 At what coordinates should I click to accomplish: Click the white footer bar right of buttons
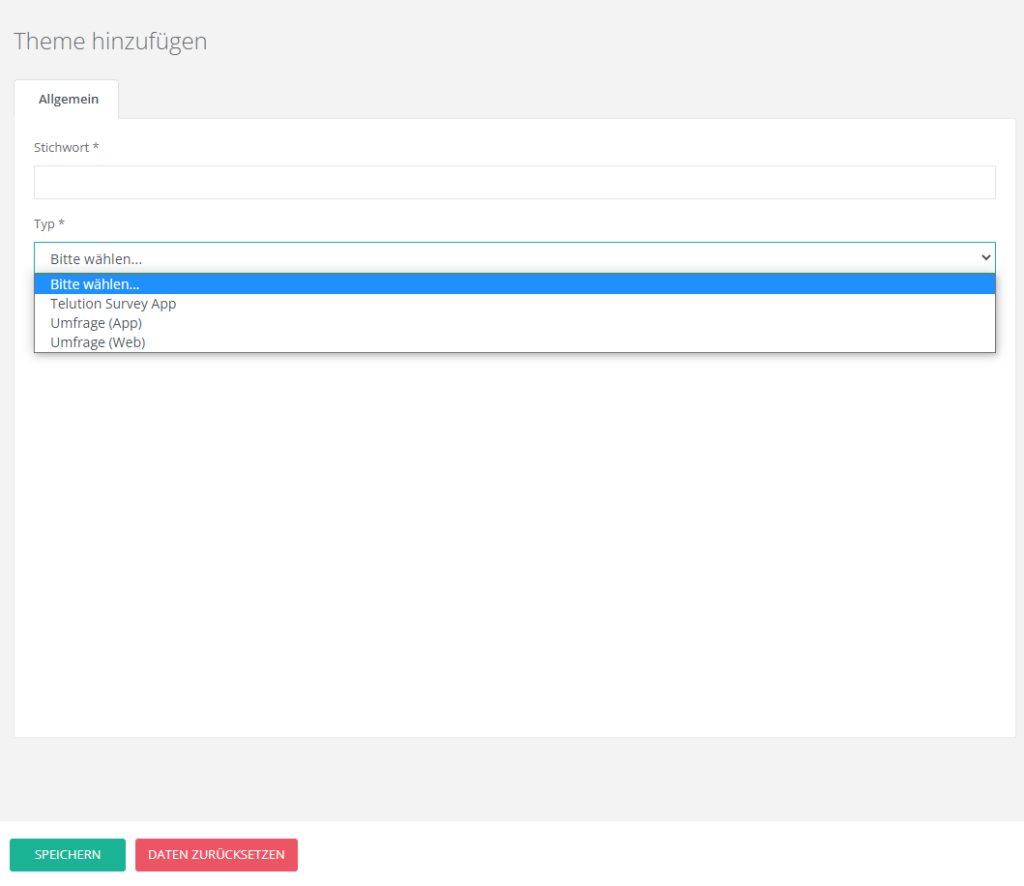(660, 855)
